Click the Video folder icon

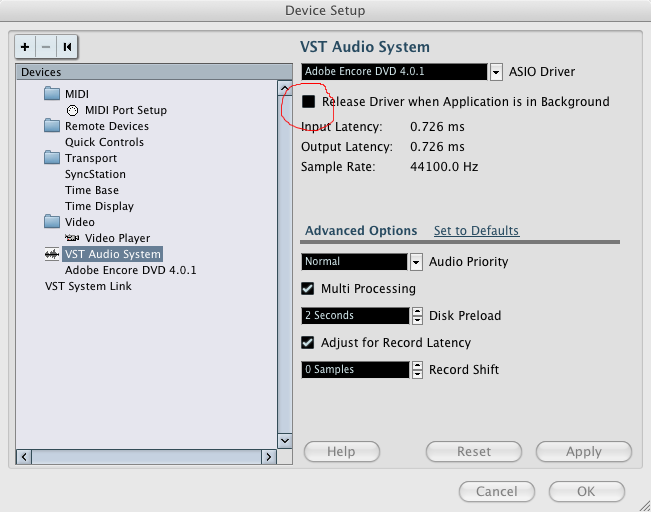[x=52, y=222]
